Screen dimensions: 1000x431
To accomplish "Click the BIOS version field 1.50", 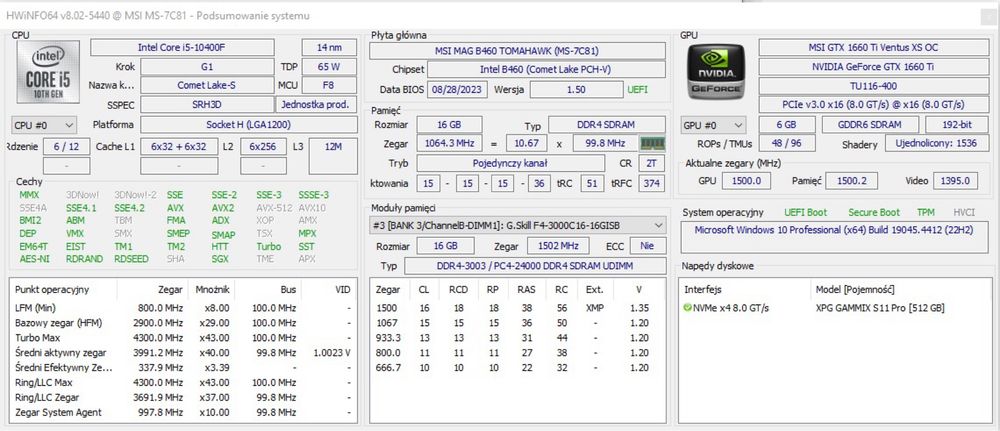I will [x=576, y=89].
